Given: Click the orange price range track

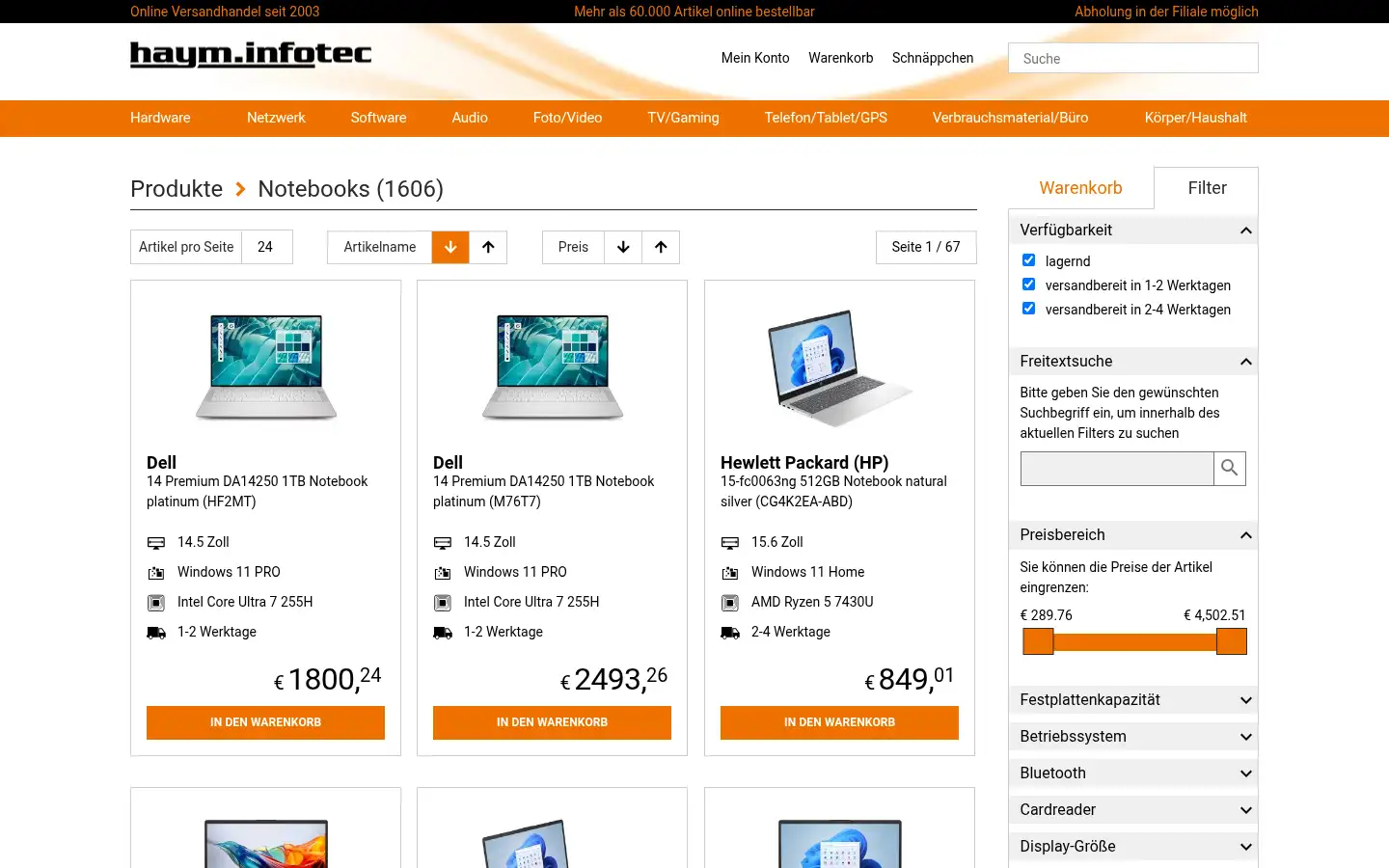Looking at the screenshot, I should tap(1134, 641).
